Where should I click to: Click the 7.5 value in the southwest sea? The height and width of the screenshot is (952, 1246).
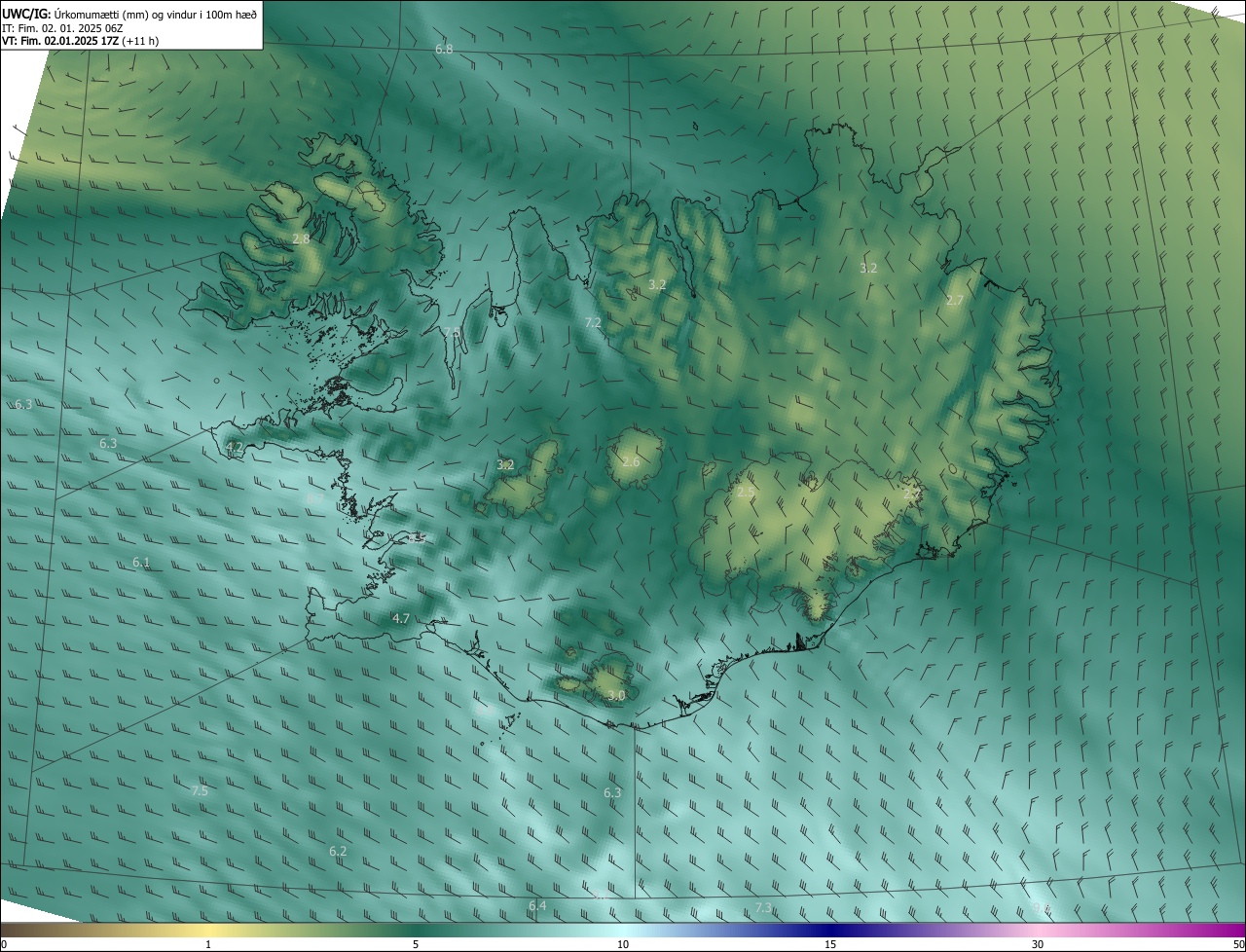pos(200,791)
